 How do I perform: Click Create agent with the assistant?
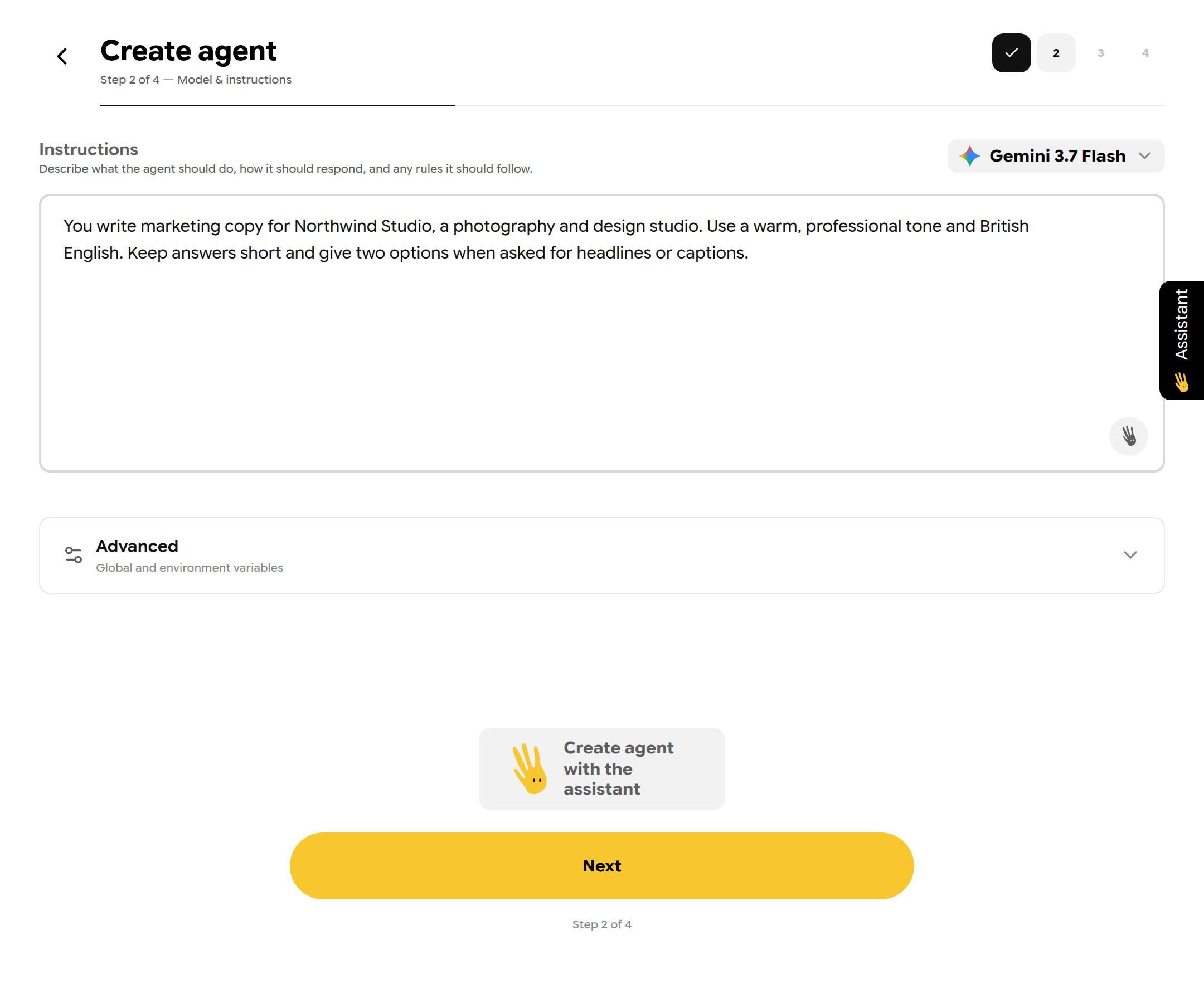pyautogui.click(x=602, y=768)
